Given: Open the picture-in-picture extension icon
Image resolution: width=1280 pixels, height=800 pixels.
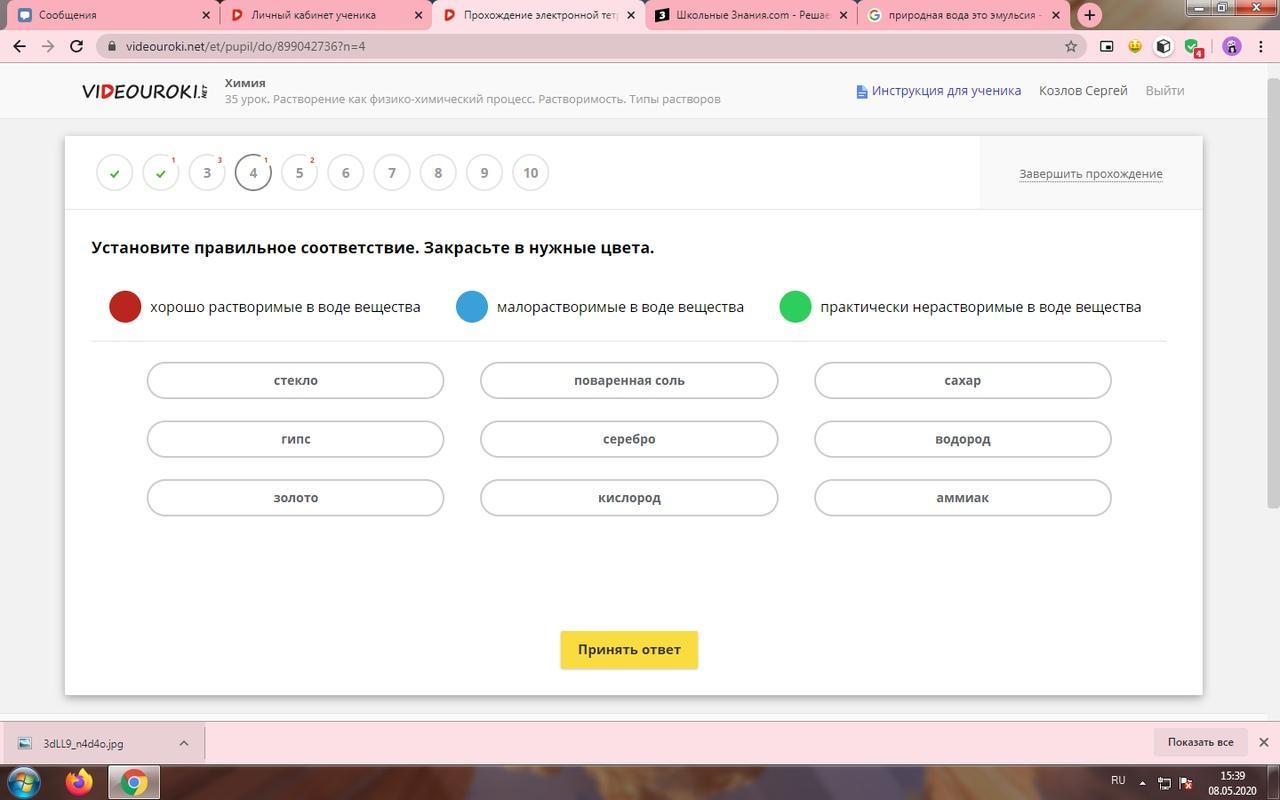Looking at the screenshot, I should click(1106, 46).
